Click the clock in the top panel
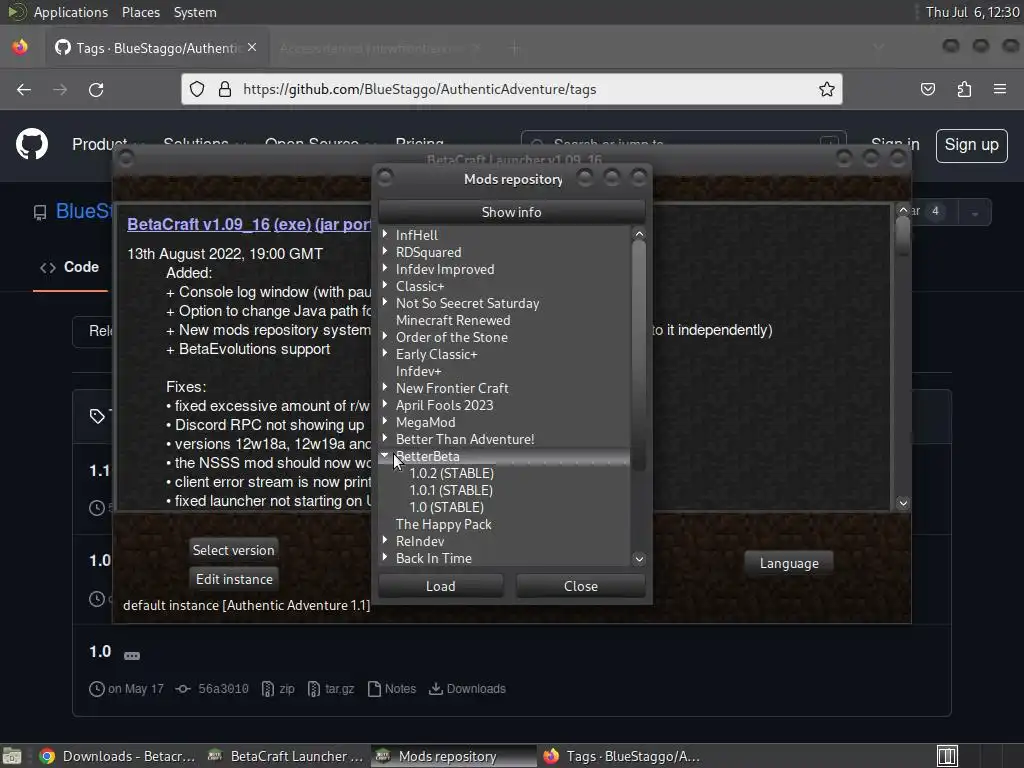This screenshot has width=1024, height=768. point(972,12)
